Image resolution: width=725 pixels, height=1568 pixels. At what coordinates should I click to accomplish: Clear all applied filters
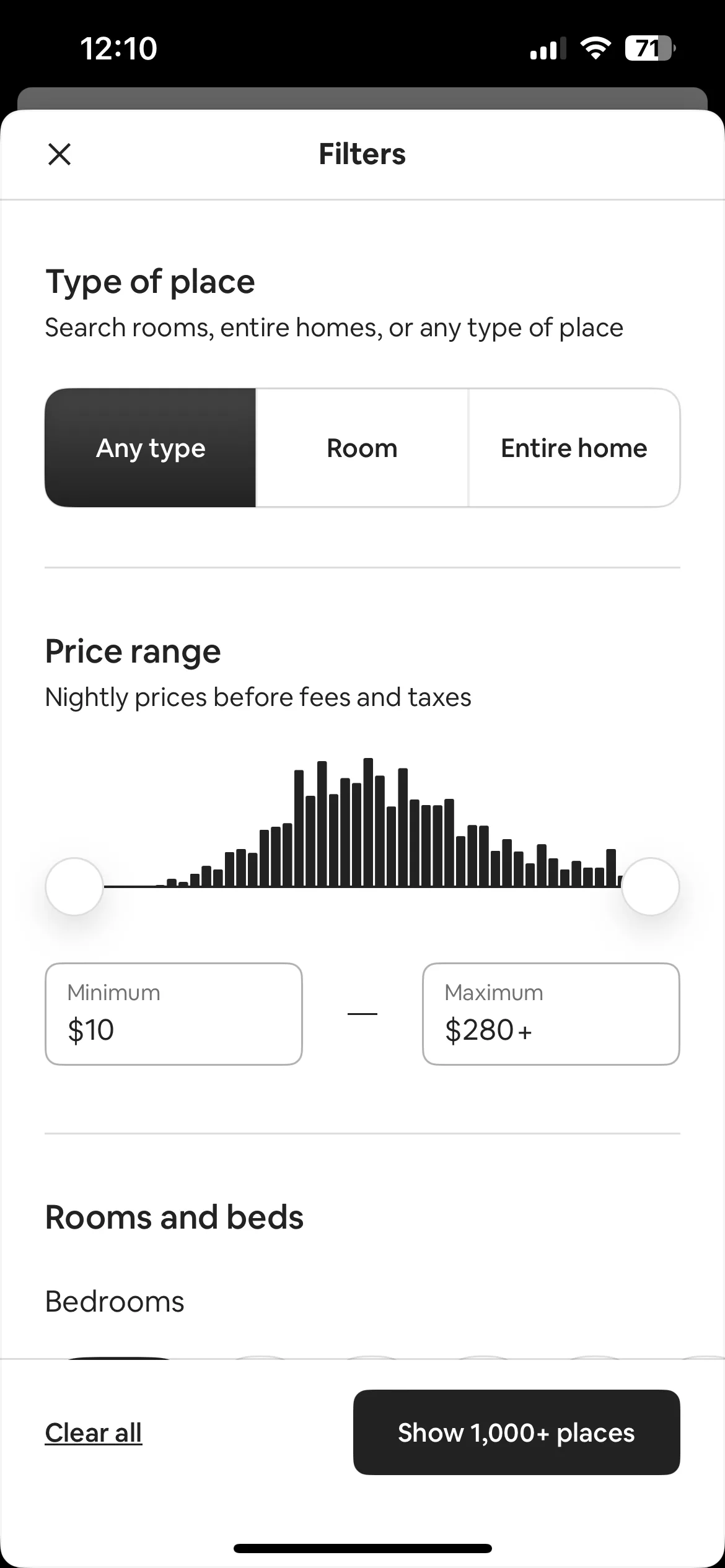94,1432
